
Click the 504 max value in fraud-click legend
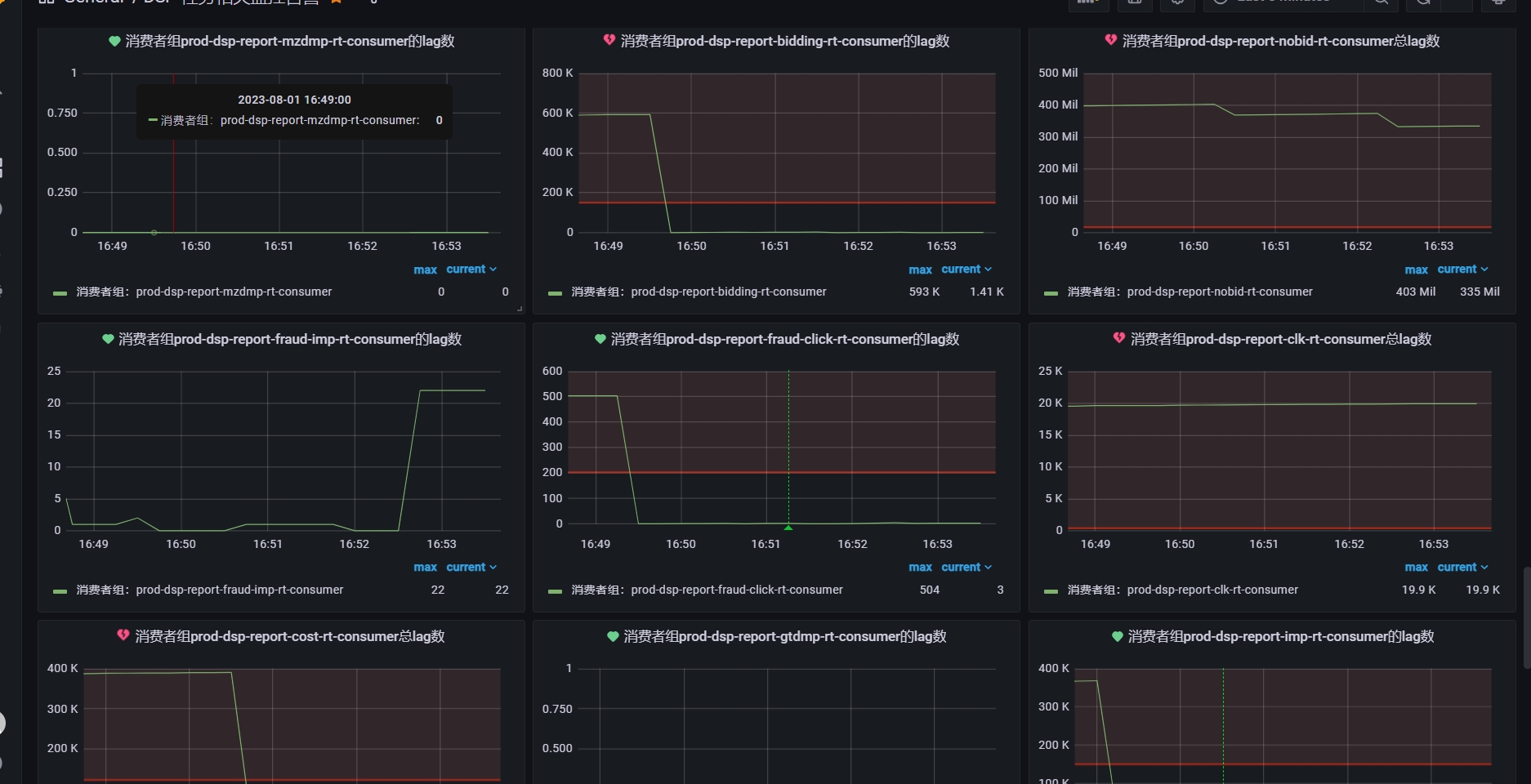point(930,590)
